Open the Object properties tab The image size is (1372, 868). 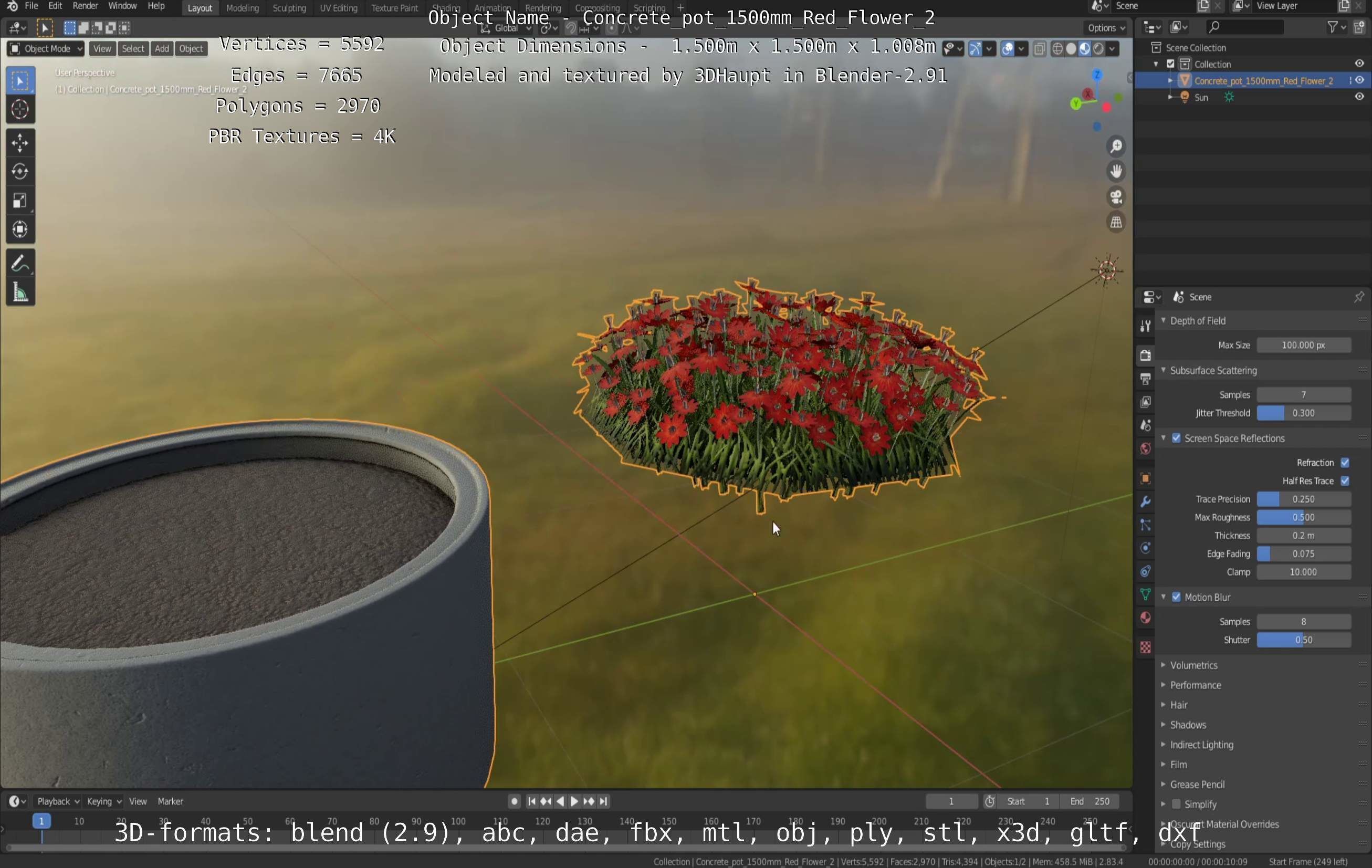coord(1145,479)
